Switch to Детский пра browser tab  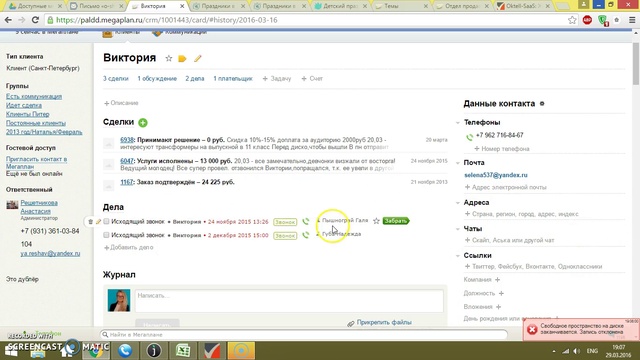[x=340, y=6]
